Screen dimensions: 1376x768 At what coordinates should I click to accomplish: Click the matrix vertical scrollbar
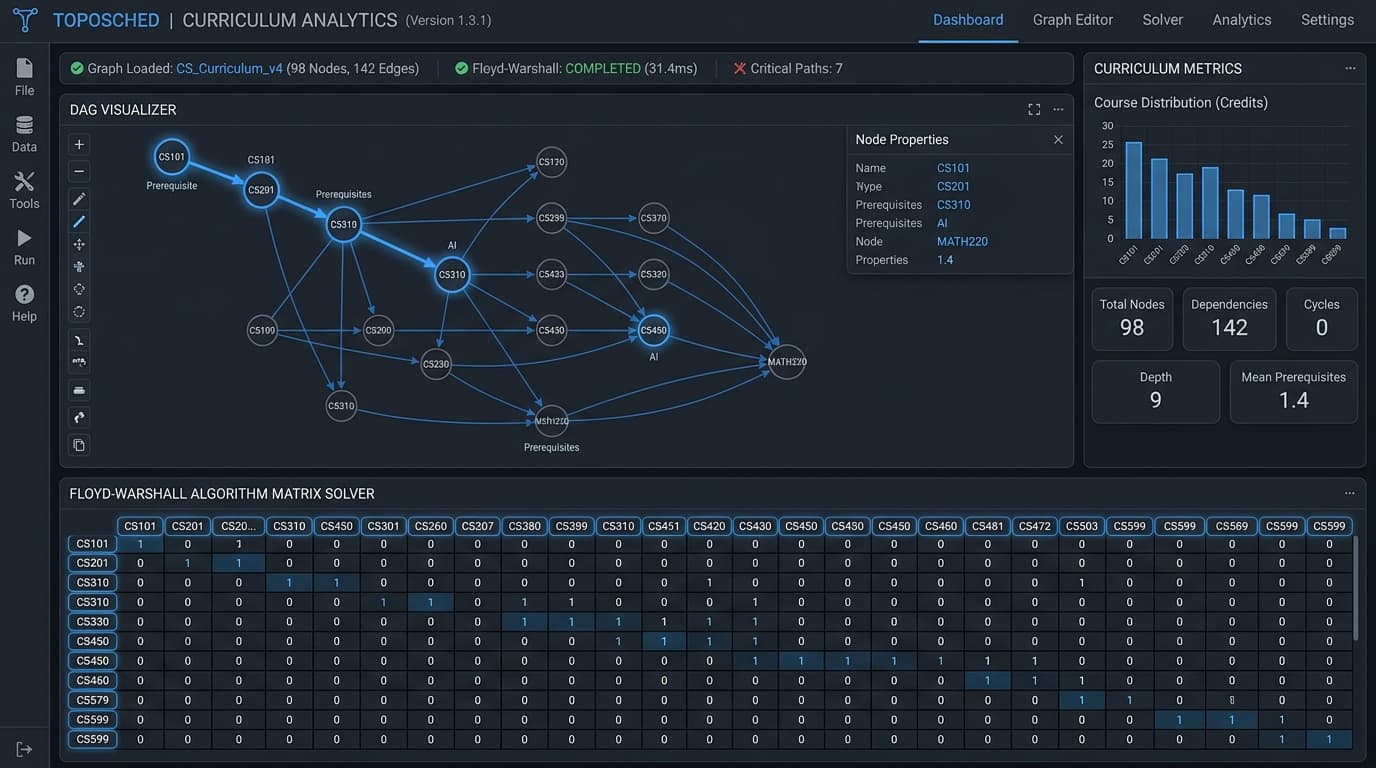(1355, 588)
